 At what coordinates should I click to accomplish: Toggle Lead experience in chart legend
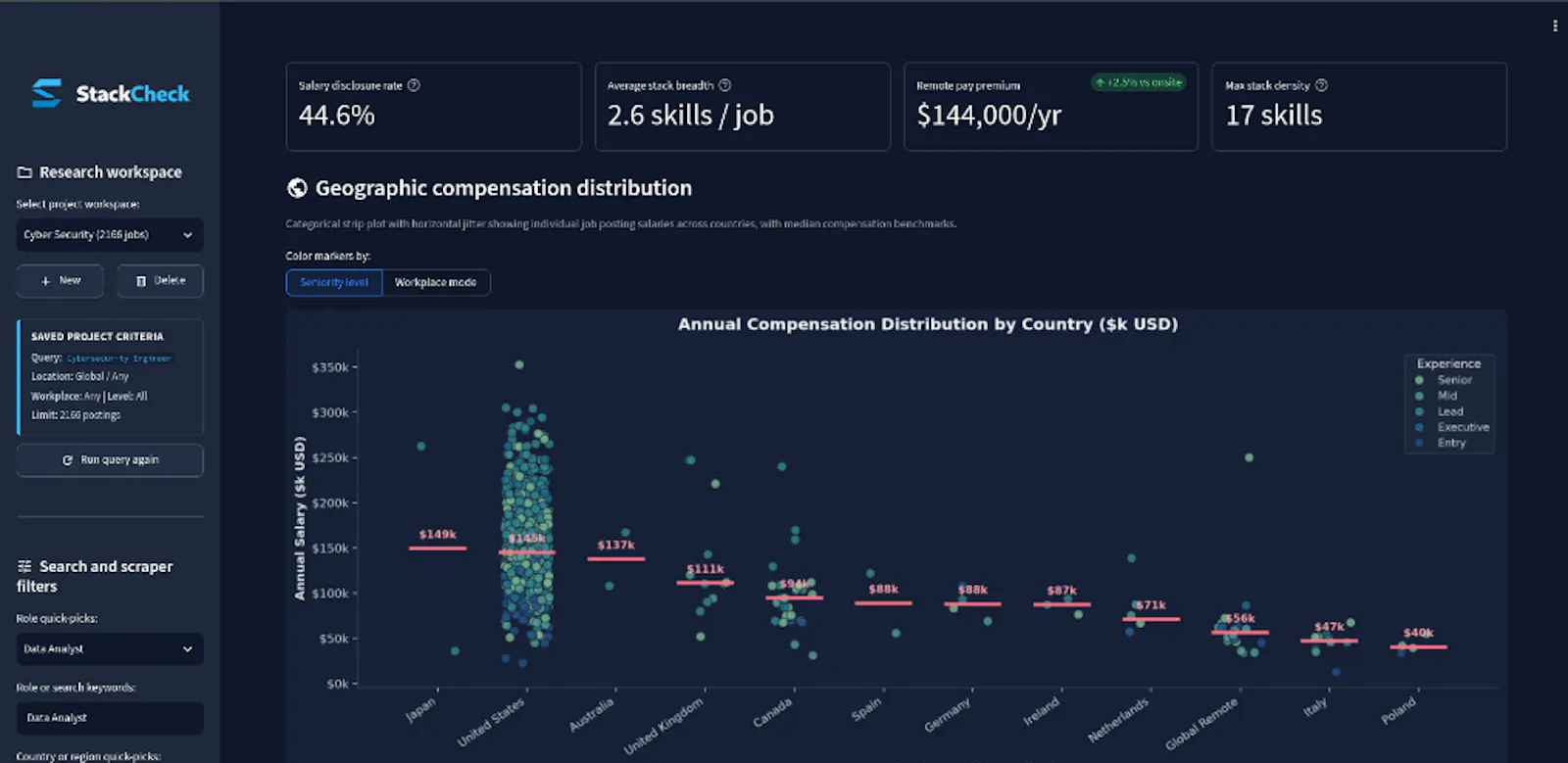[x=1449, y=411]
